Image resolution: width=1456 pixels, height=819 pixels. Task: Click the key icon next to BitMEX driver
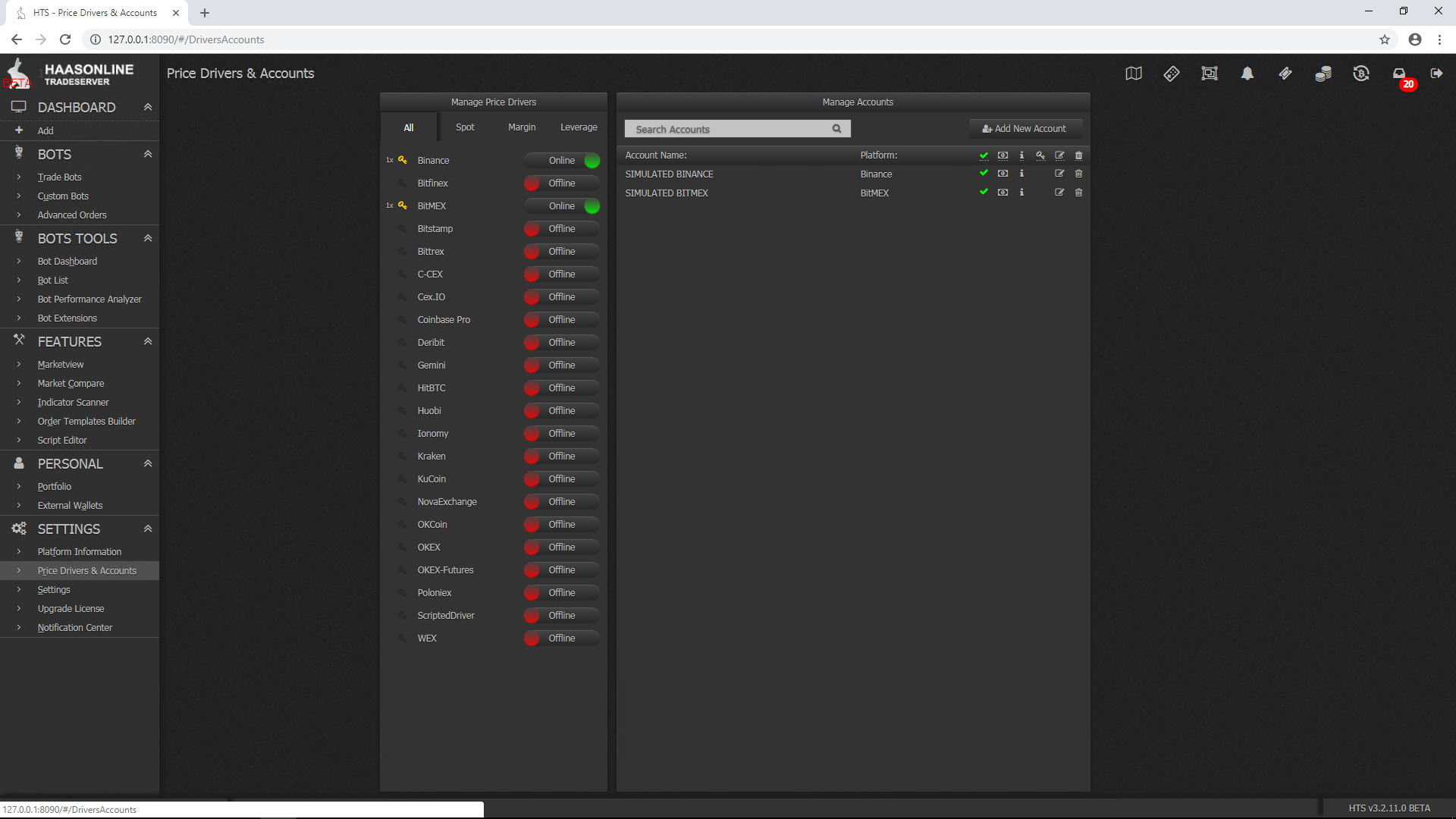tap(403, 206)
